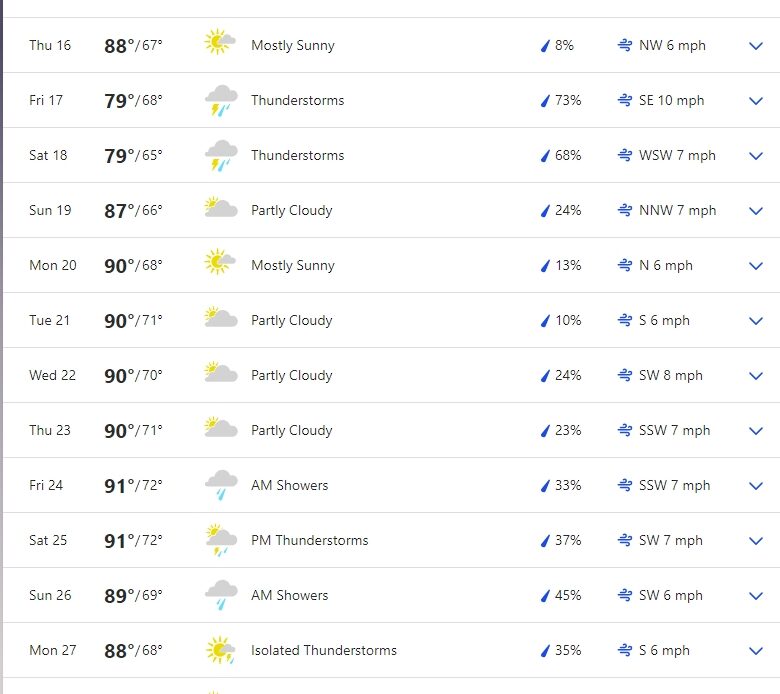Image resolution: width=780 pixels, height=694 pixels.
Task: Click the raindrop icon beside 73%
Action: 546,100
